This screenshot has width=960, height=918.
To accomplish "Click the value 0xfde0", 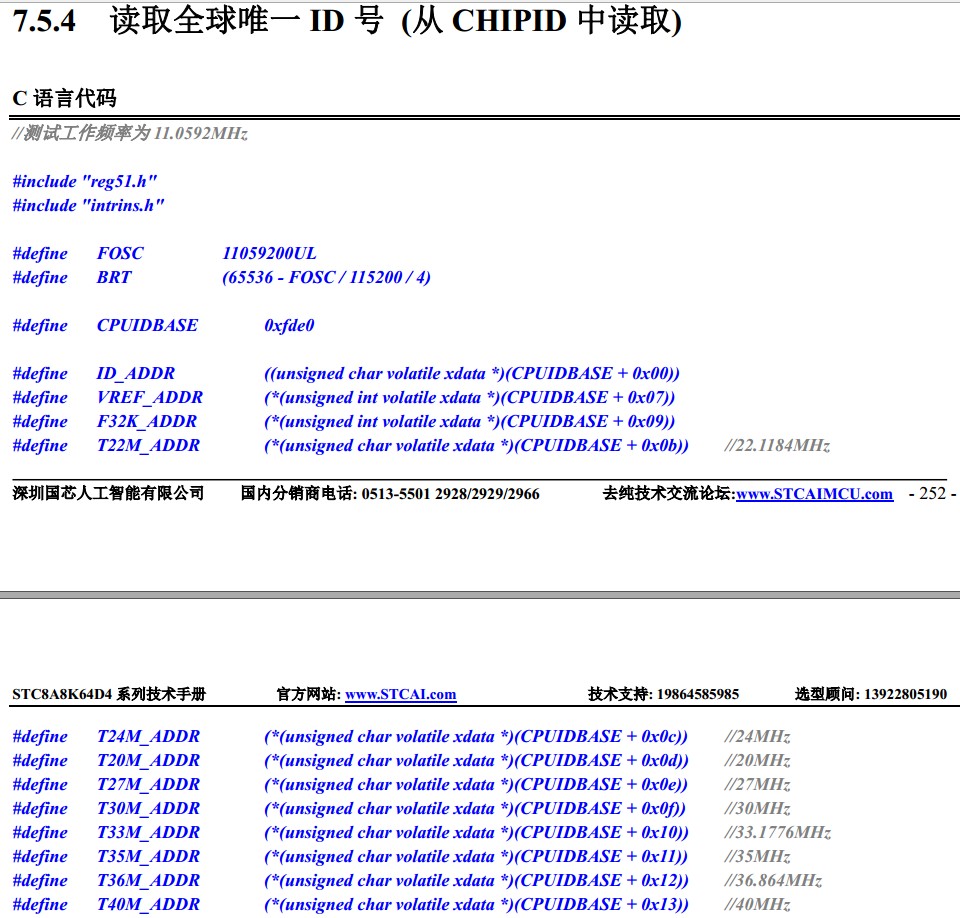I will 289,325.
